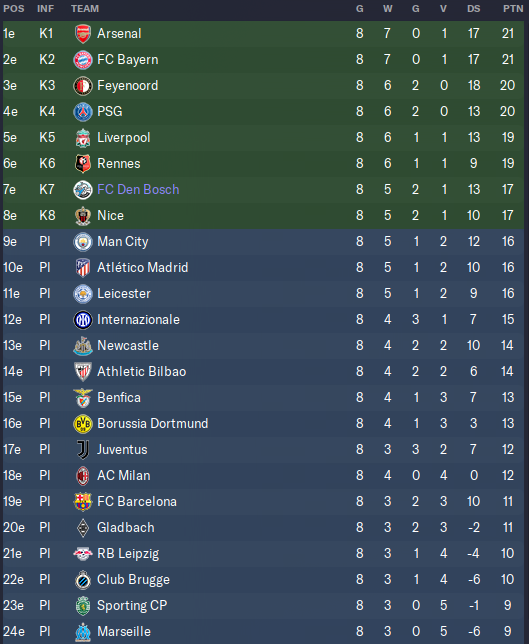529x644 pixels.
Task: Click the Liverpool club badge
Action: tap(83, 138)
